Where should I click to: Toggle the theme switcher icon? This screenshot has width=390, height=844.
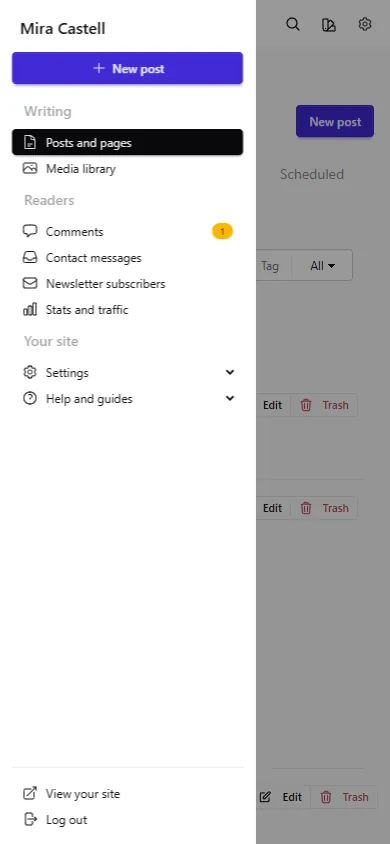pos(329,25)
